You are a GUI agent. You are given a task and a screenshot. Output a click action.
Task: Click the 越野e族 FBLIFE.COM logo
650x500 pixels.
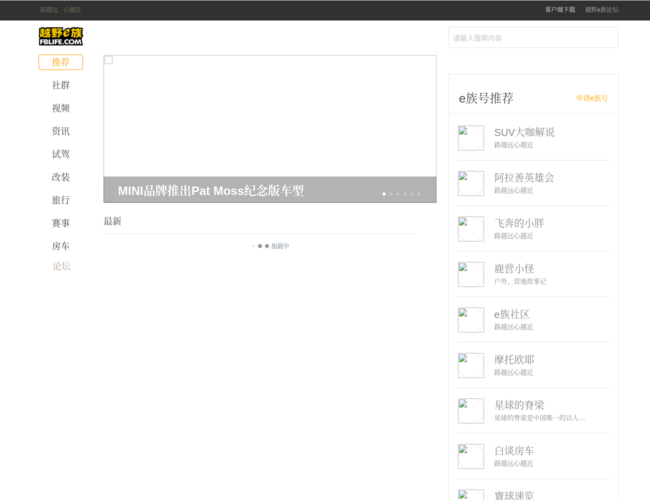[60, 37]
